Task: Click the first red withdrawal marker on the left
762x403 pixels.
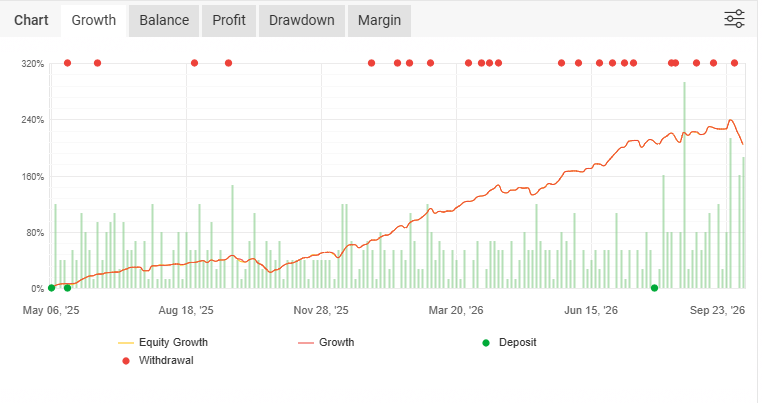Action: tap(68, 63)
